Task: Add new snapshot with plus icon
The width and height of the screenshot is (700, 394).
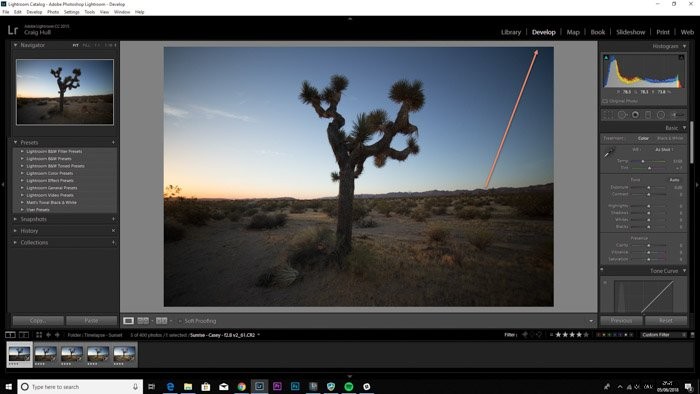Action: click(113, 219)
